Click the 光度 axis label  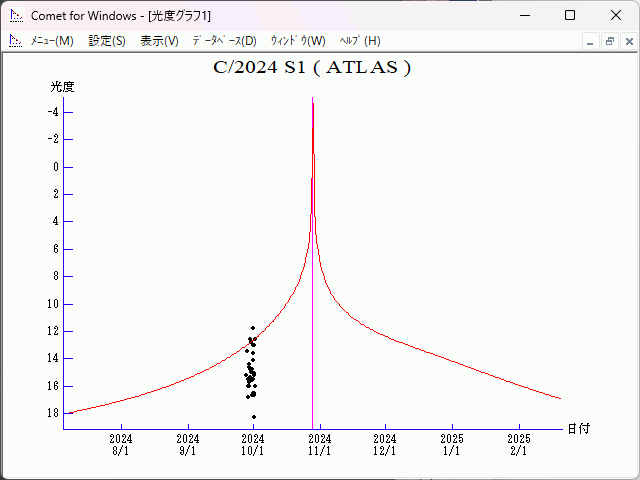(62, 87)
